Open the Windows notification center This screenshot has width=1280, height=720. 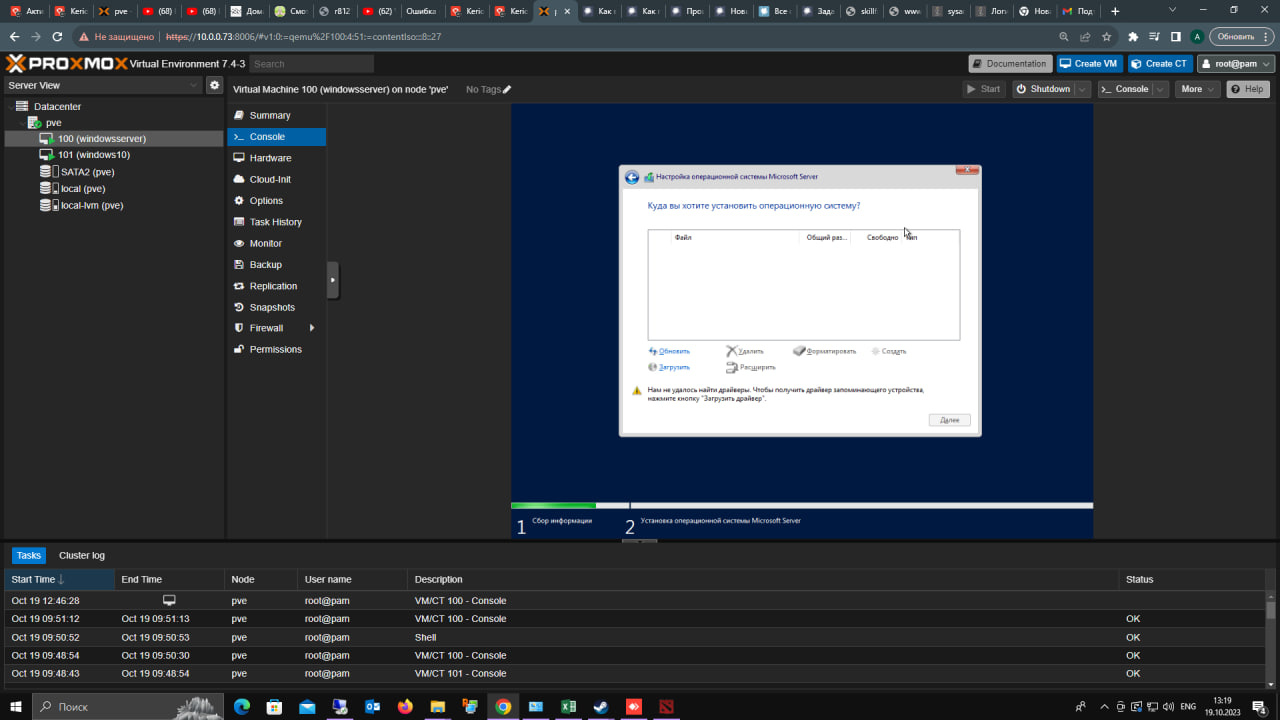1259,707
